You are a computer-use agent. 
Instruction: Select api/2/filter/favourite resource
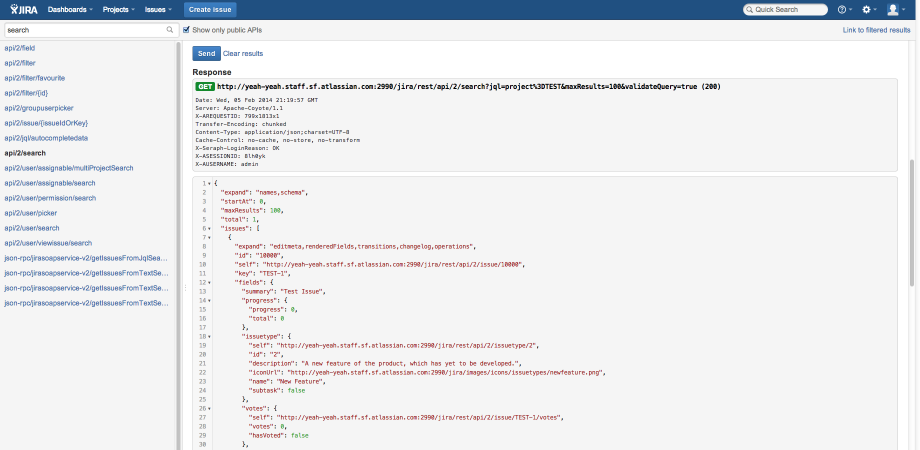[35, 78]
